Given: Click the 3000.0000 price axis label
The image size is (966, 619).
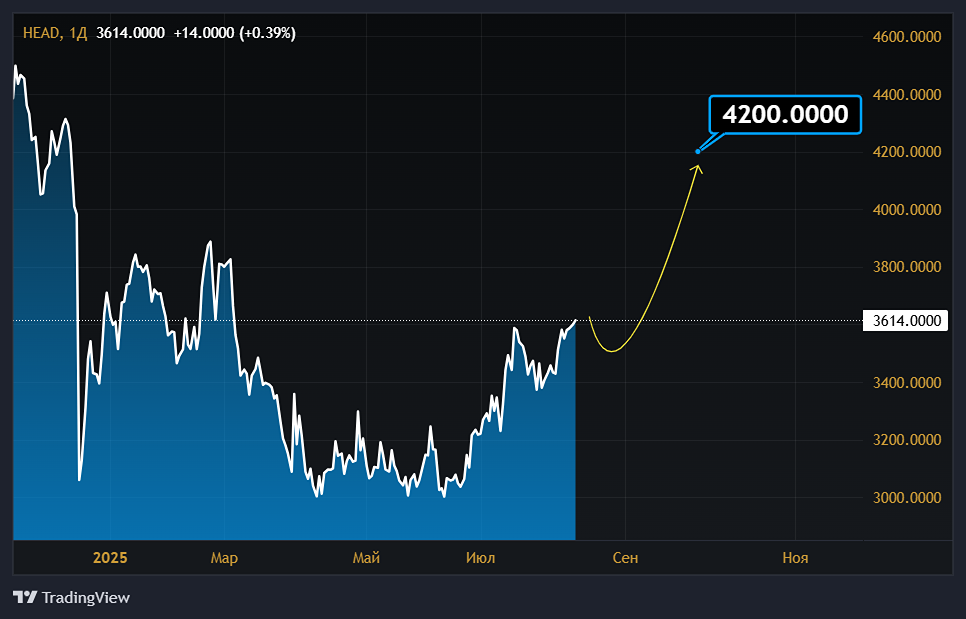Looking at the screenshot, I should (907, 498).
